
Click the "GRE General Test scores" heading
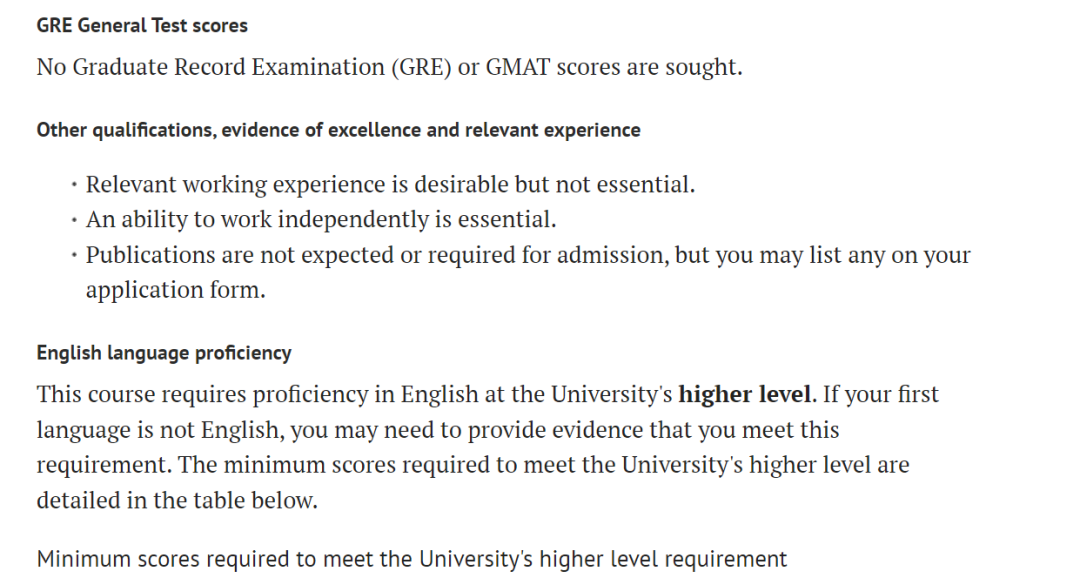pyautogui.click(x=142, y=26)
